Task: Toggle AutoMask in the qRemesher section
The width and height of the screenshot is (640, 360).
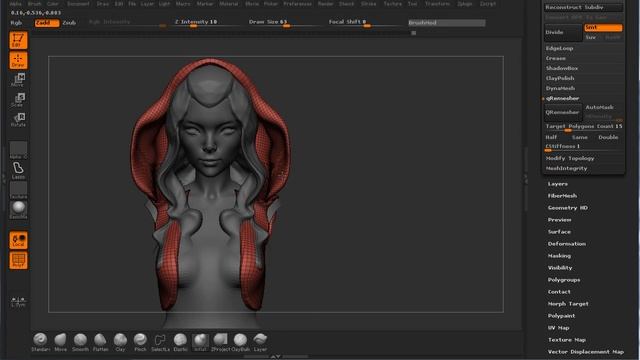Action: (x=599, y=107)
